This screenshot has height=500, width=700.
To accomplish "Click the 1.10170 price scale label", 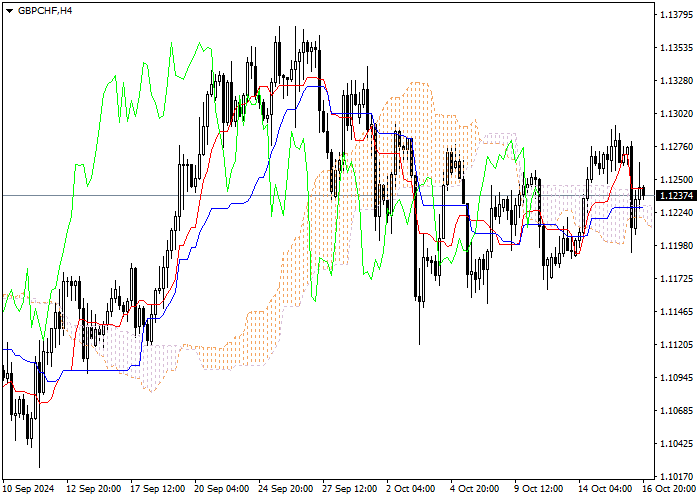I will [x=676, y=477].
